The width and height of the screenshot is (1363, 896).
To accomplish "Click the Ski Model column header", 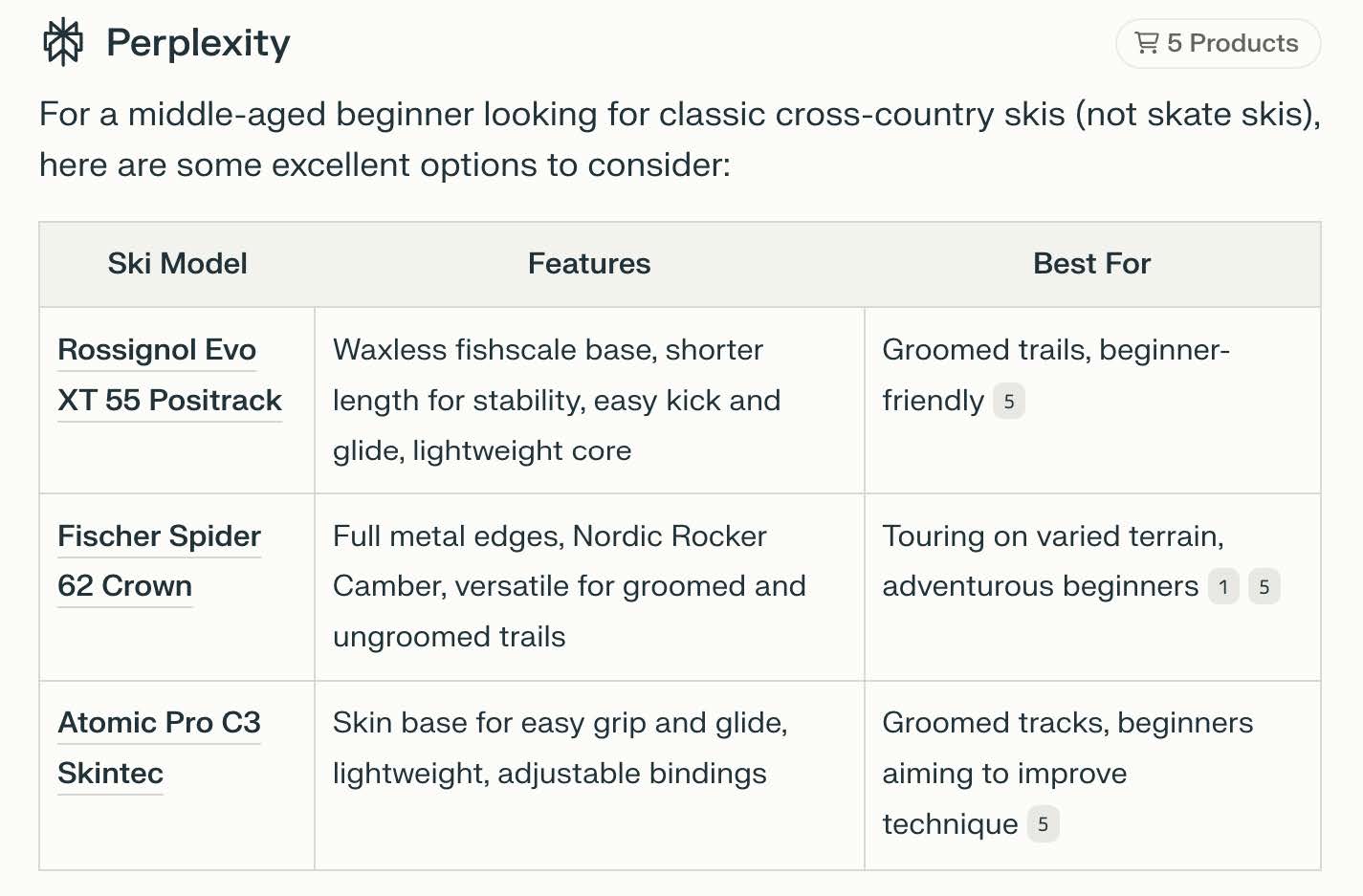I will [176, 264].
